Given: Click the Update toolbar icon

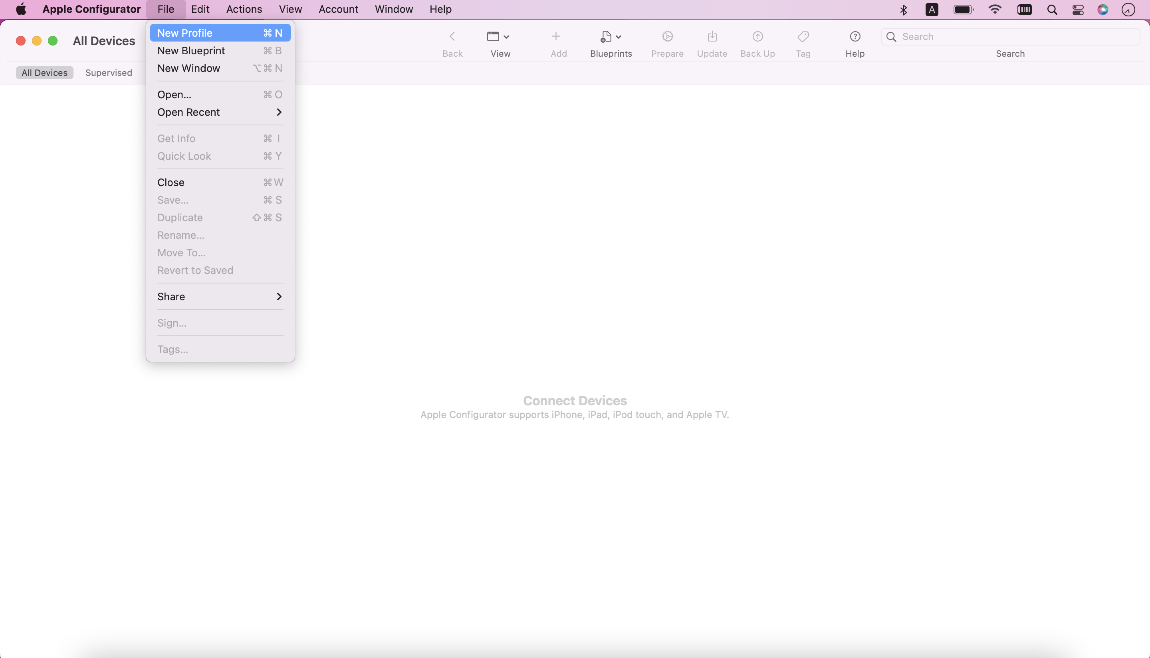Looking at the screenshot, I should tap(712, 37).
